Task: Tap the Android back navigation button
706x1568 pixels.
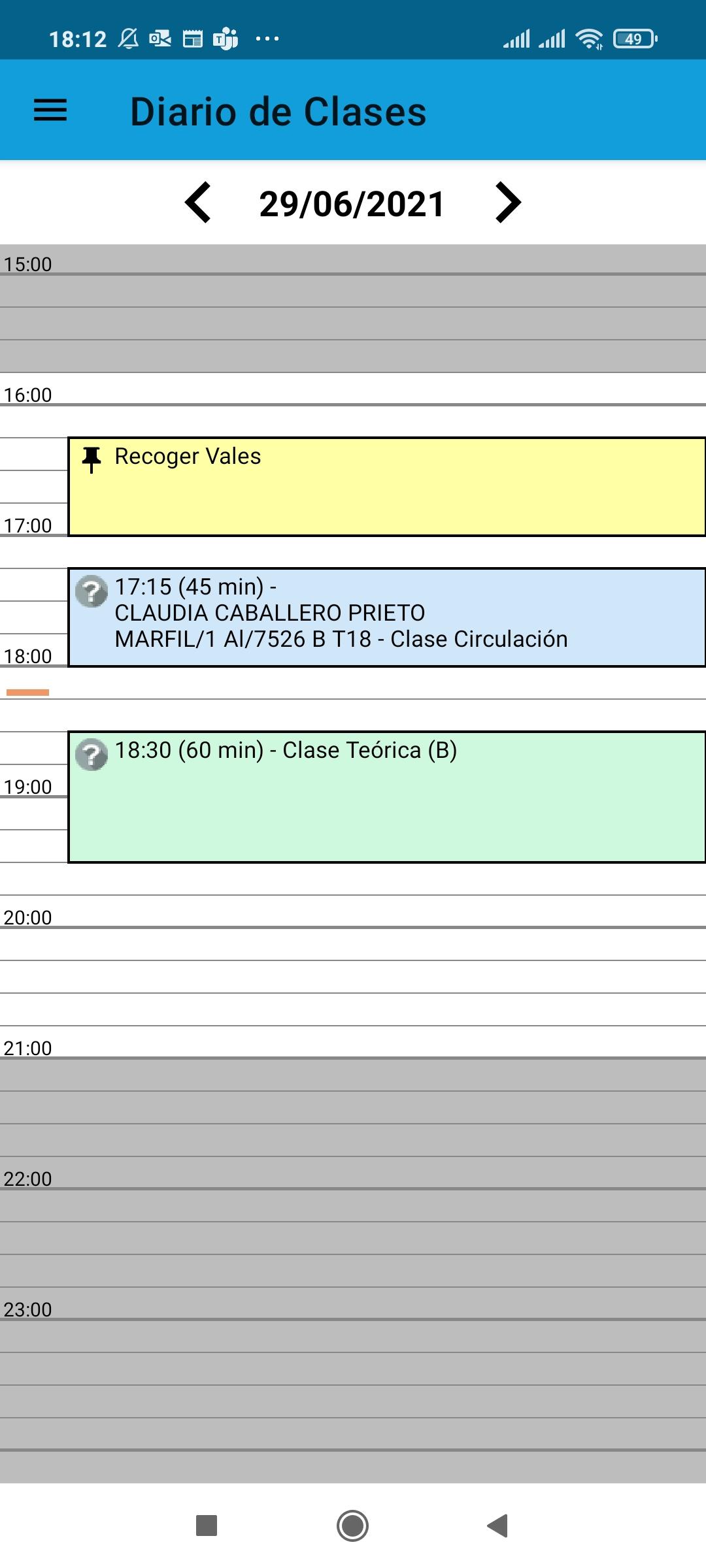Action: [497, 1526]
